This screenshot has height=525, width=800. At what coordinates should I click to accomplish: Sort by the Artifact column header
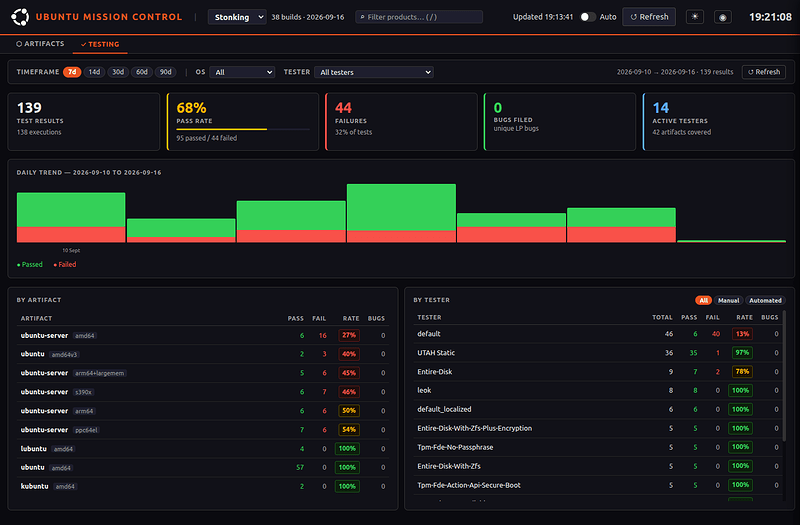[36, 318]
